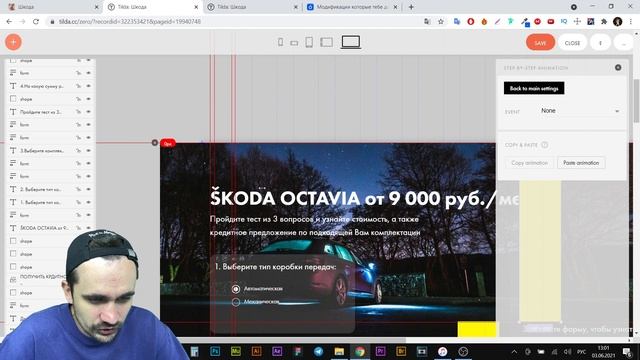640x360 pixels.
Task: Click the orange plus add-element button
Action: point(13,42)
